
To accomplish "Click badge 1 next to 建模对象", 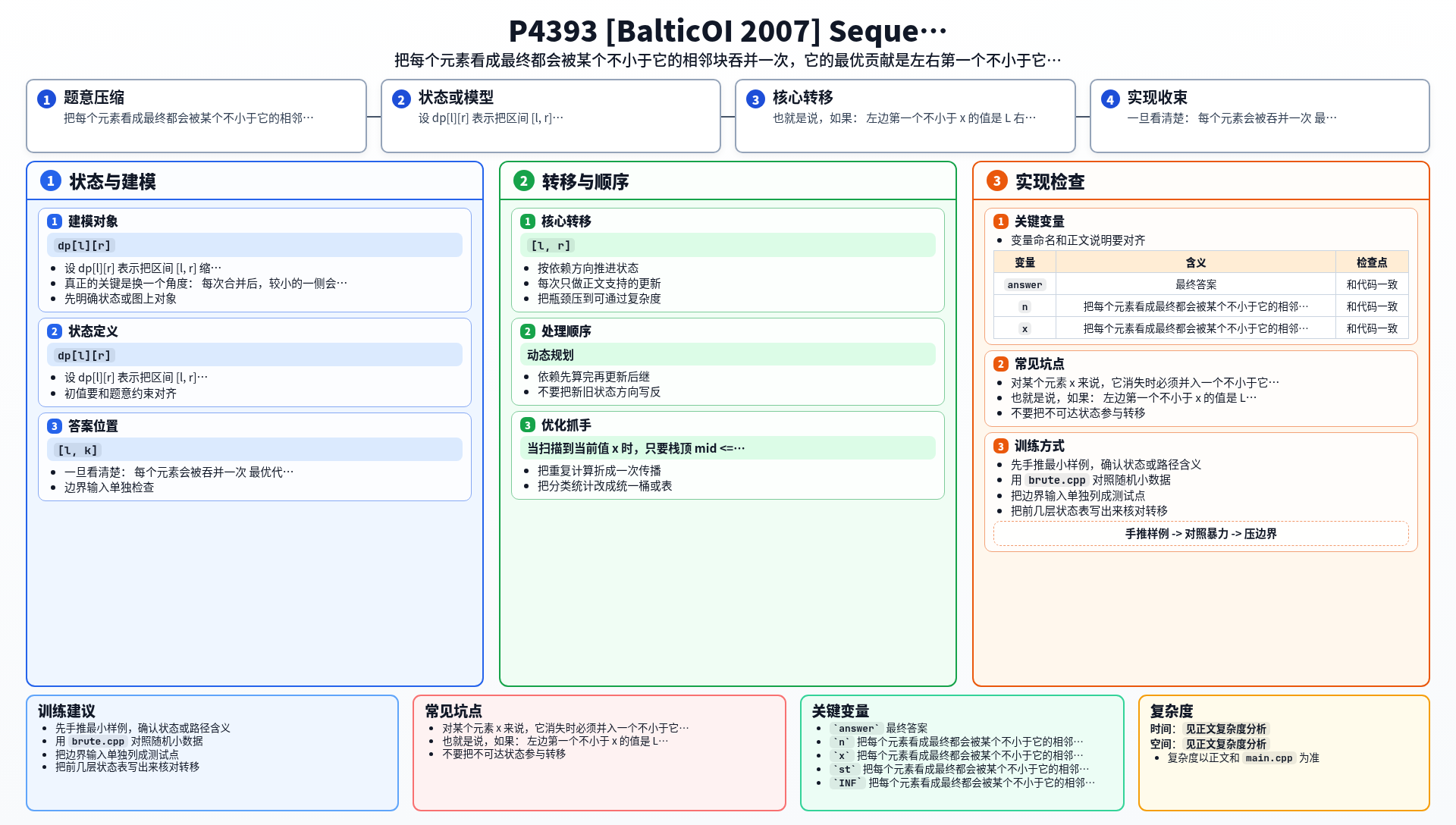I will tap(55, 221).
